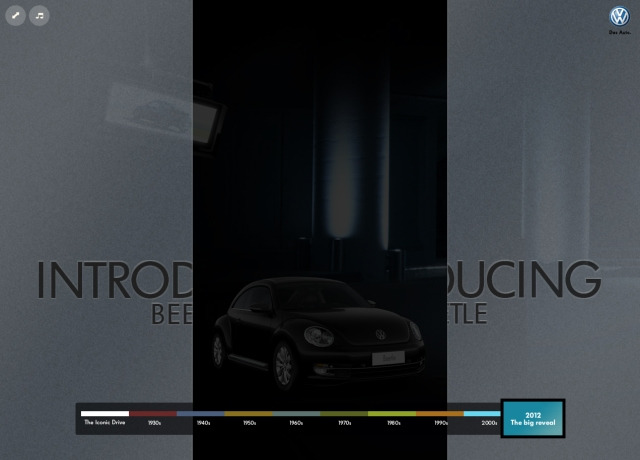
Task: Navigate to the 1970s timeline segment
Action: coord(344,418)
